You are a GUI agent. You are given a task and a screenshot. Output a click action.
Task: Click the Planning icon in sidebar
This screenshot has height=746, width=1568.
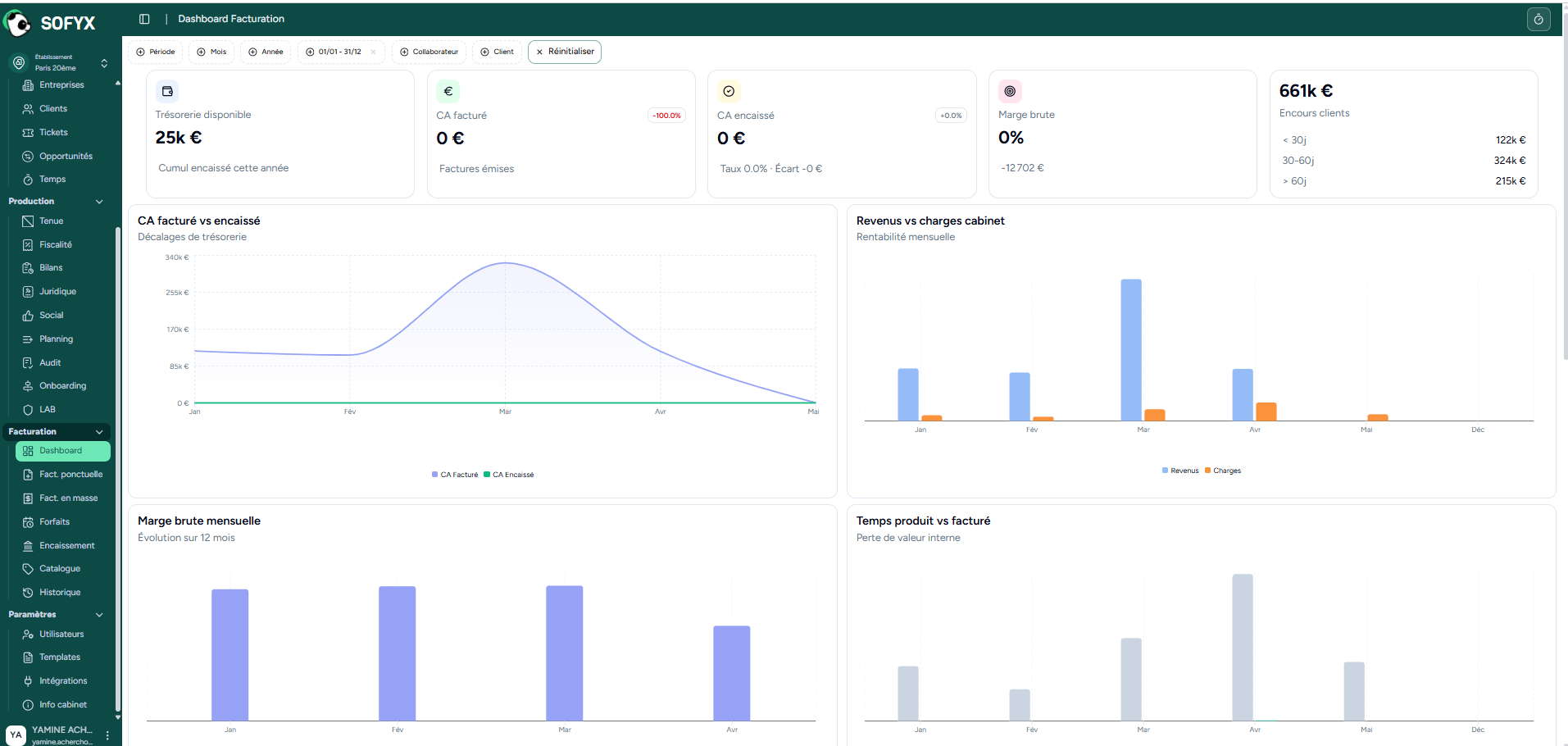pyautogui.click(x=28, y=339)
